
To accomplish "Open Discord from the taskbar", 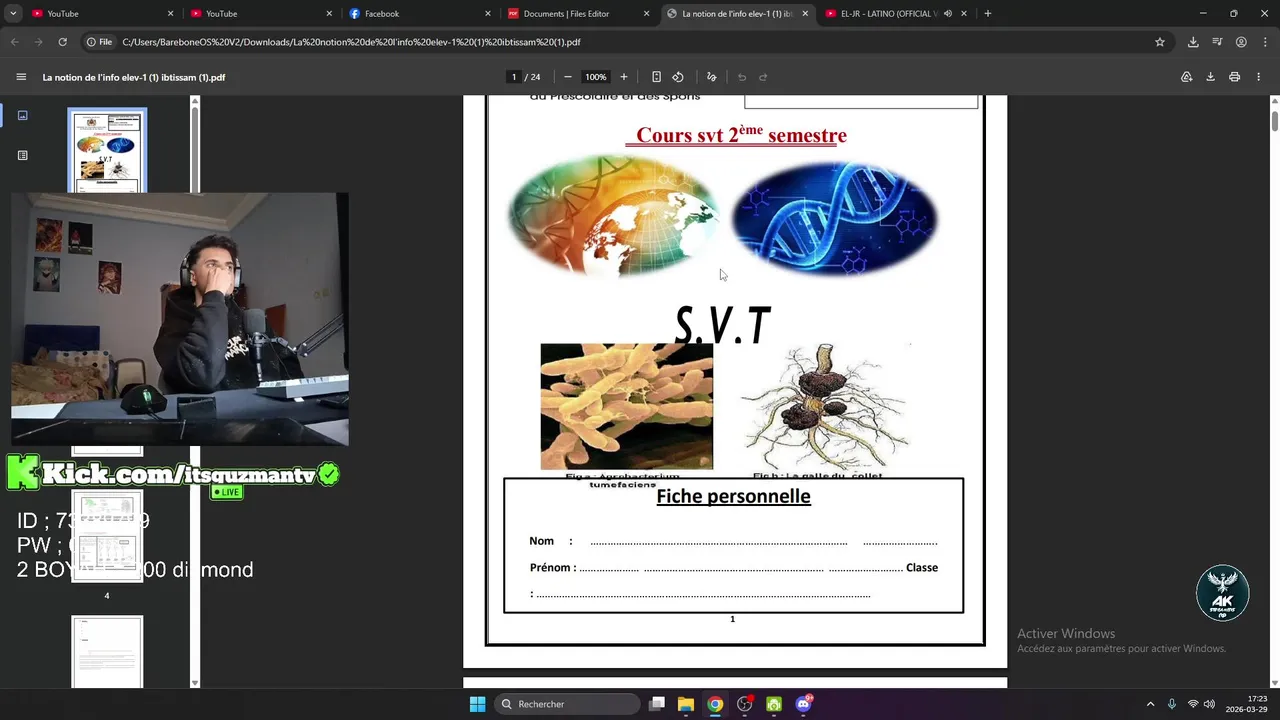I will click(x=803, y=704).
